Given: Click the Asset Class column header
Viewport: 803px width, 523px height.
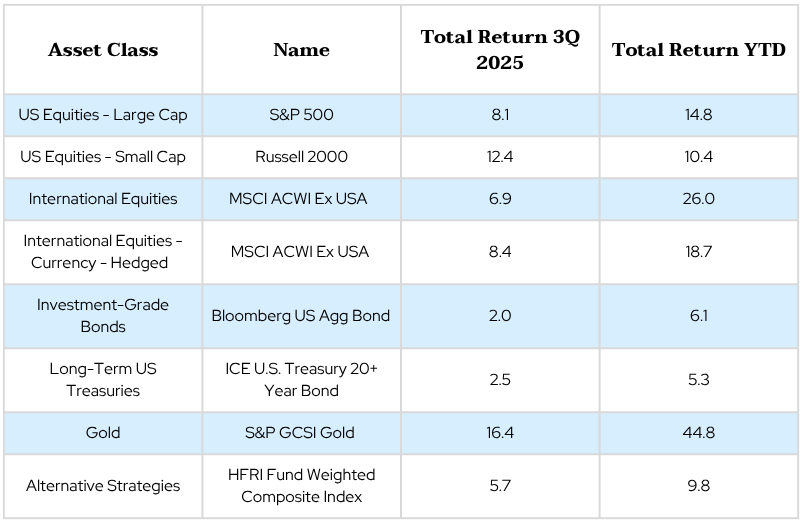Looking at the screenshot, I should point(103,50).
